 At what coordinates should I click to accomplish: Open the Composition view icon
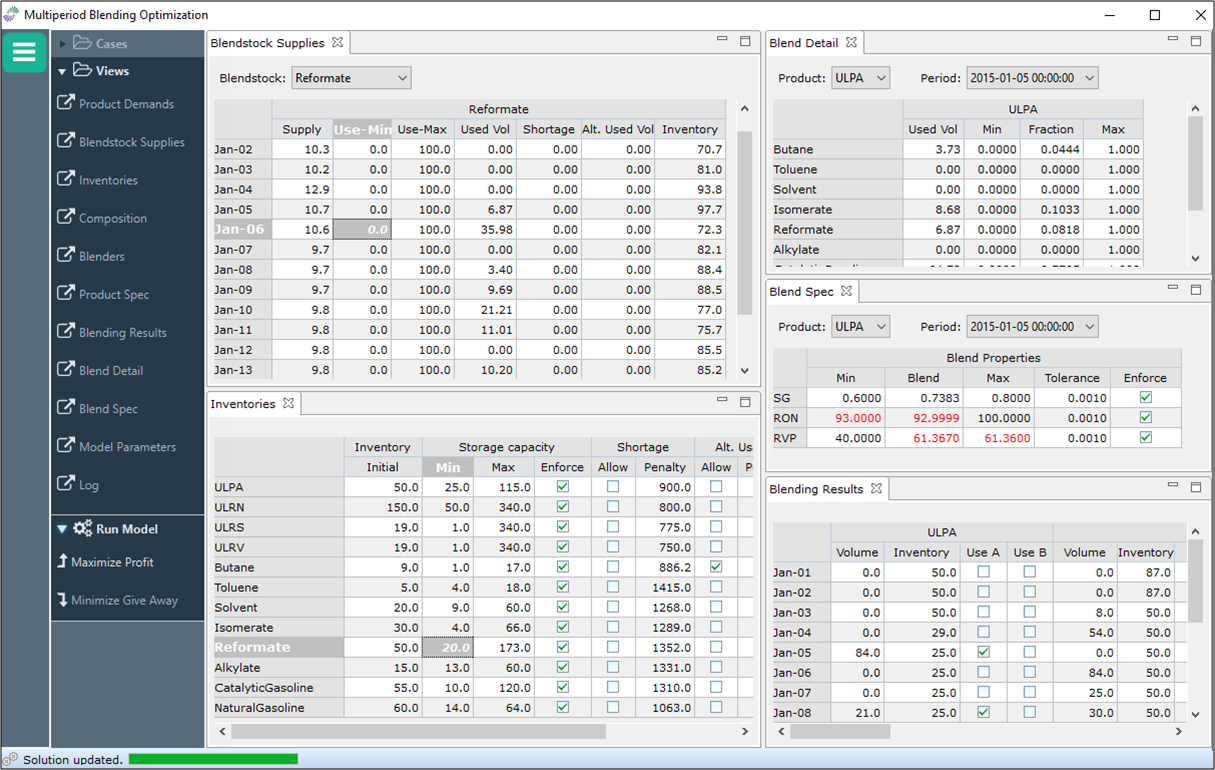click(x=66, y=217)
